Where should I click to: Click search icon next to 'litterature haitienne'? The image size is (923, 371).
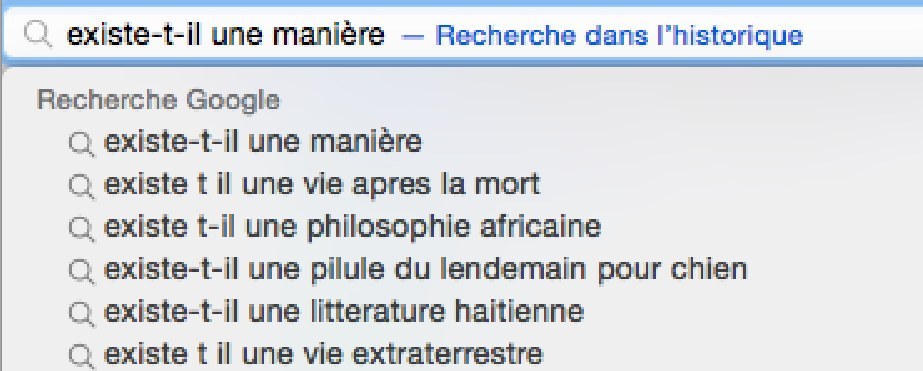tap(81, 313)
